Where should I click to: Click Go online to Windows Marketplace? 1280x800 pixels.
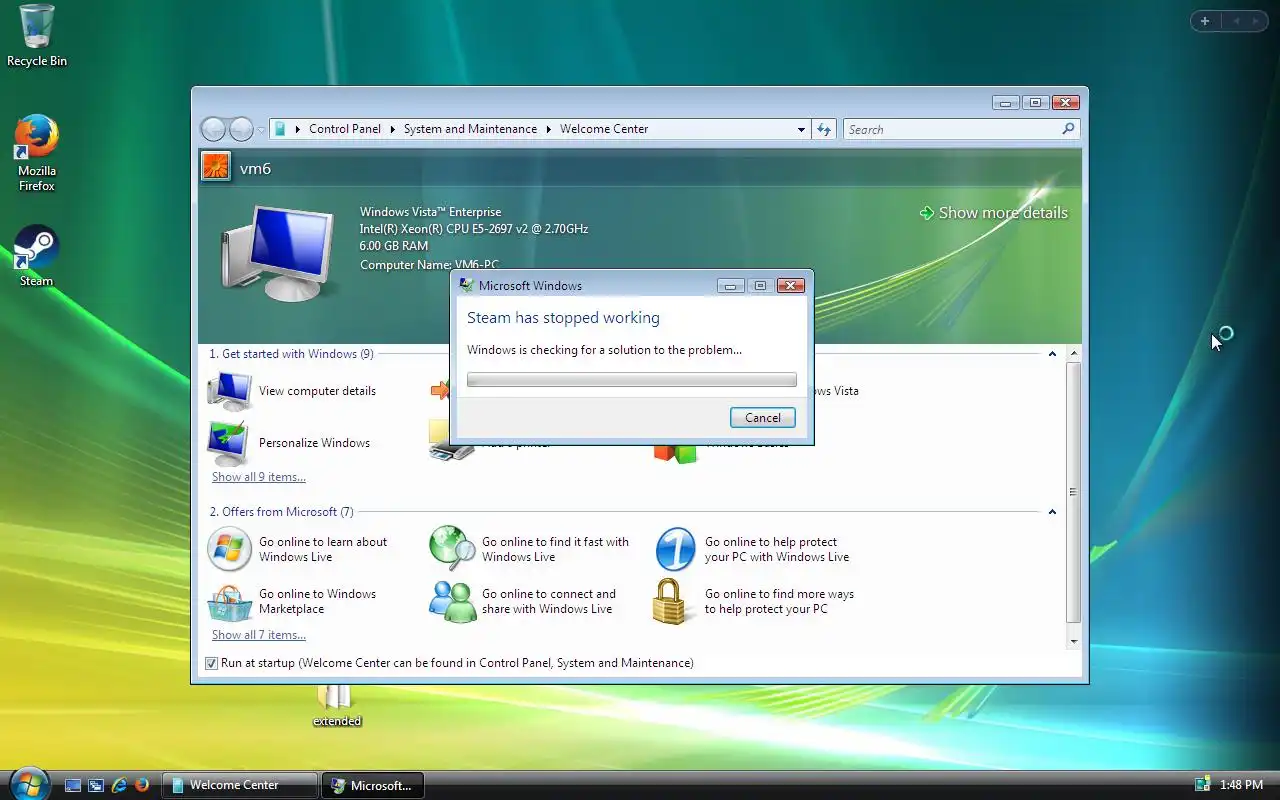tap(317, 601)
